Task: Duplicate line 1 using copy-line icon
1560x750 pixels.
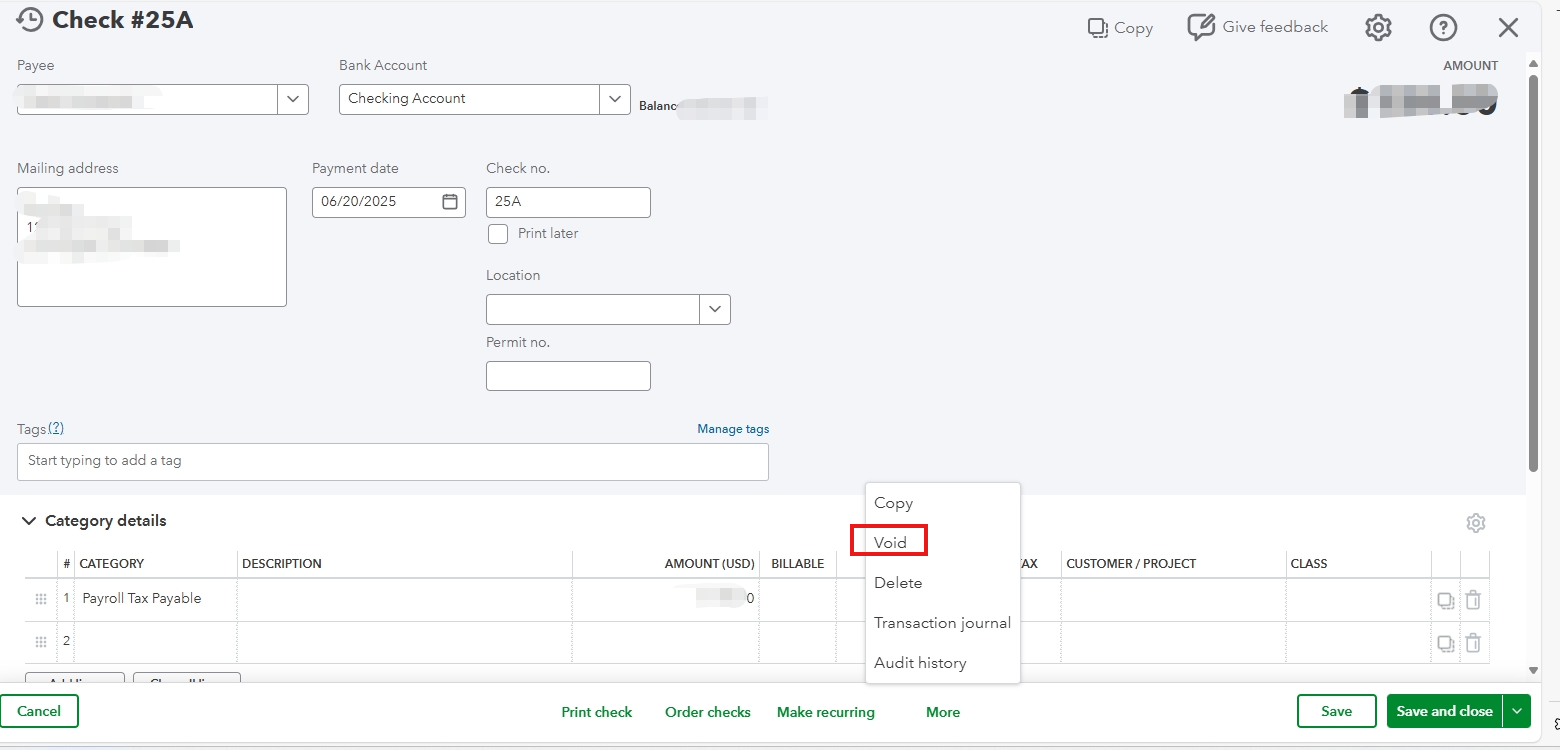Action: 1445,600
